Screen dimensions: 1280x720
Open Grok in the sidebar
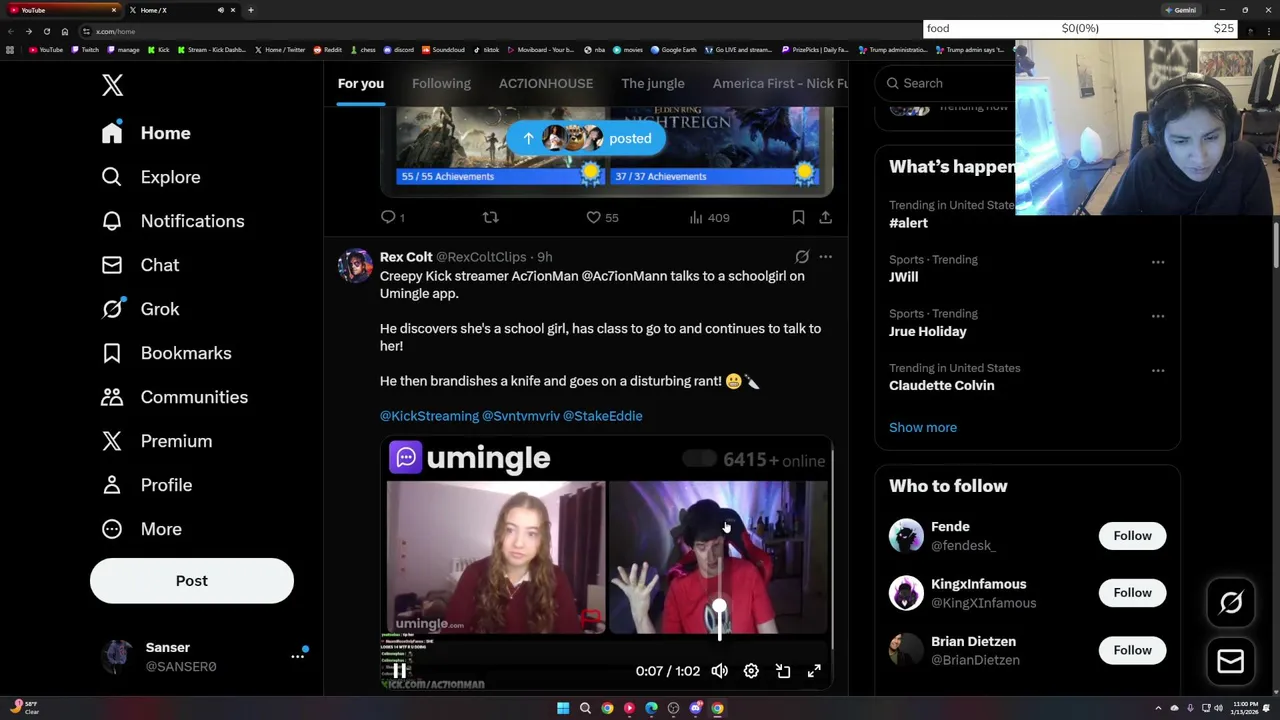pyautogui.click(x=140, y=309)
